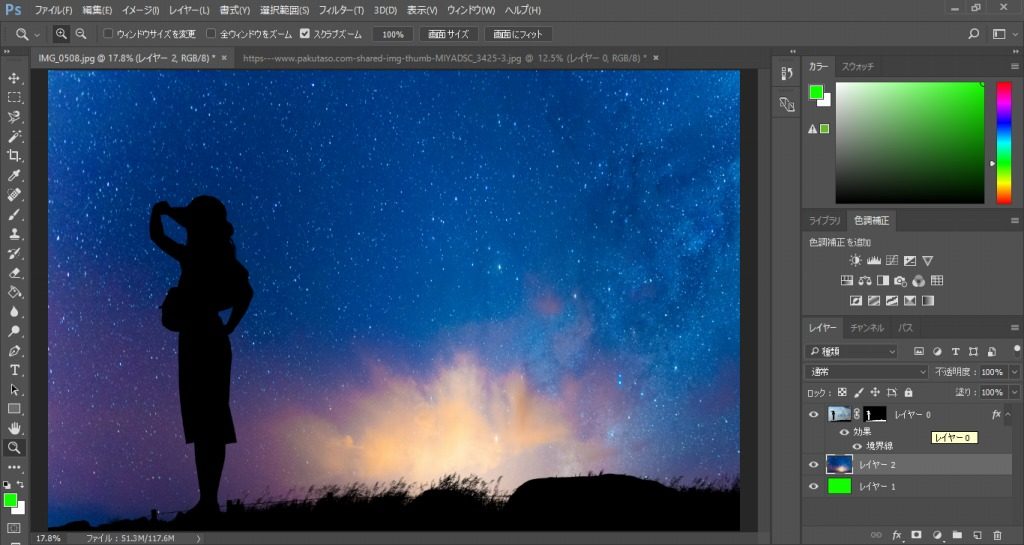
Task: Select the green レイヤー 1 thumbnail
Action: point(839,486)
